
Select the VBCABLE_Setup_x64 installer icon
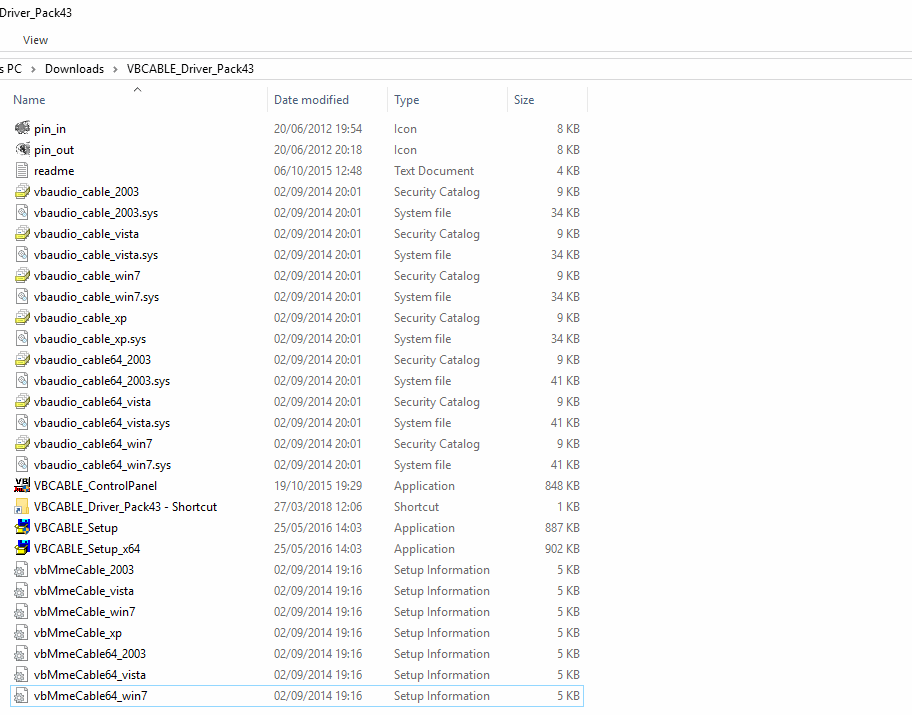tap(23, 549)
